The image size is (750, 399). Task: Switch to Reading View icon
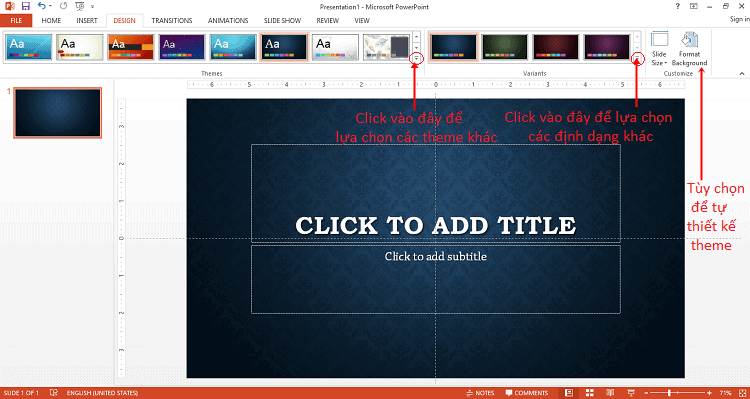tap(611, 393)
